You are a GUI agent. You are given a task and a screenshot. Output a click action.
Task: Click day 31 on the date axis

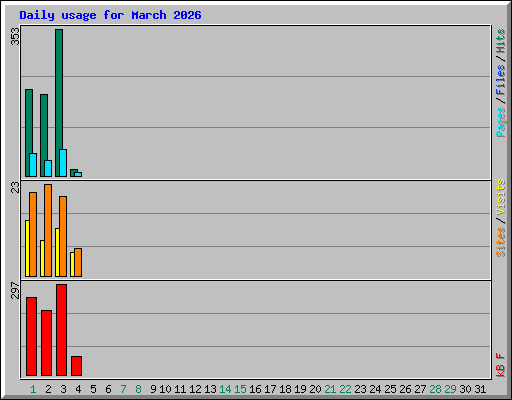[x=480, y=389]
